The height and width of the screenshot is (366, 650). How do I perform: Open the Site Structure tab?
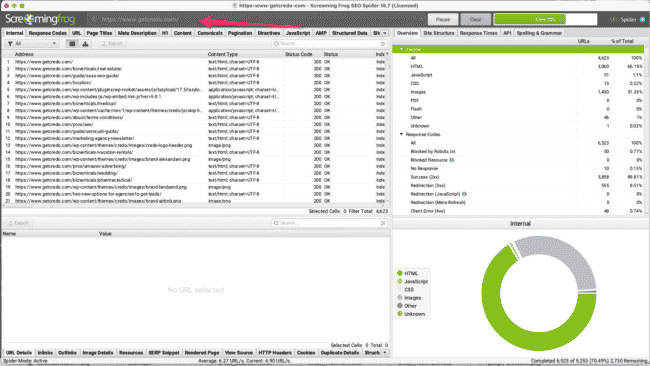(439, 33)
